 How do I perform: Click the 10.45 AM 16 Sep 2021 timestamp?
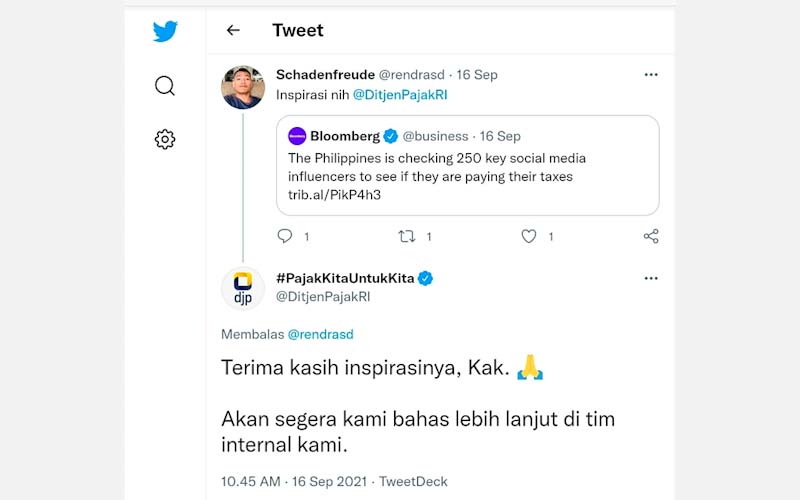pyautogui.click(x=294, y=481)
